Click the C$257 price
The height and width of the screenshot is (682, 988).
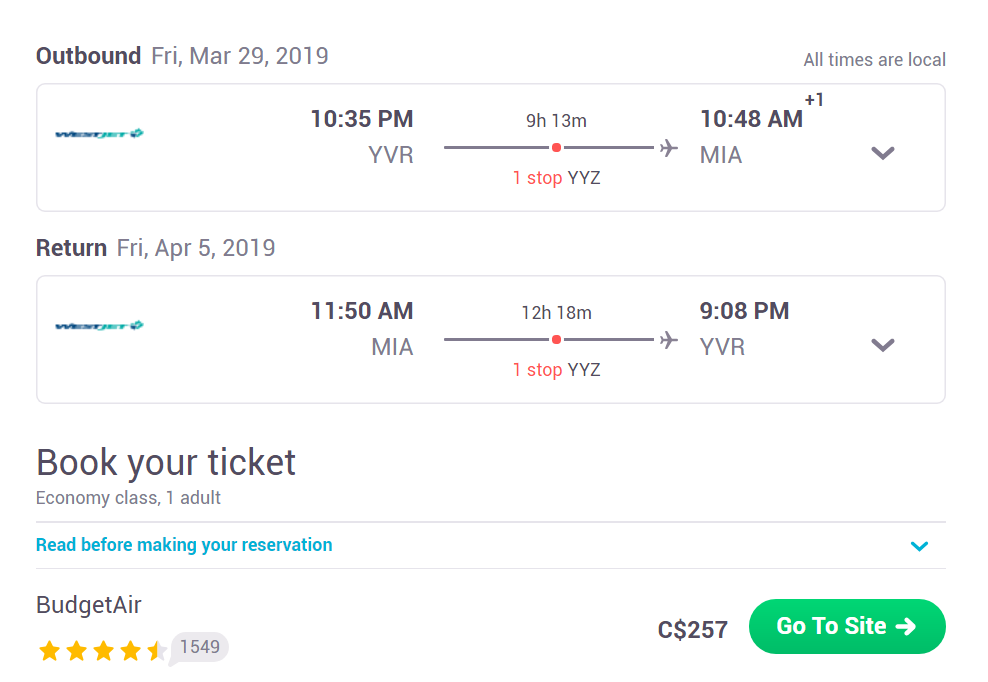pos(692,630)
